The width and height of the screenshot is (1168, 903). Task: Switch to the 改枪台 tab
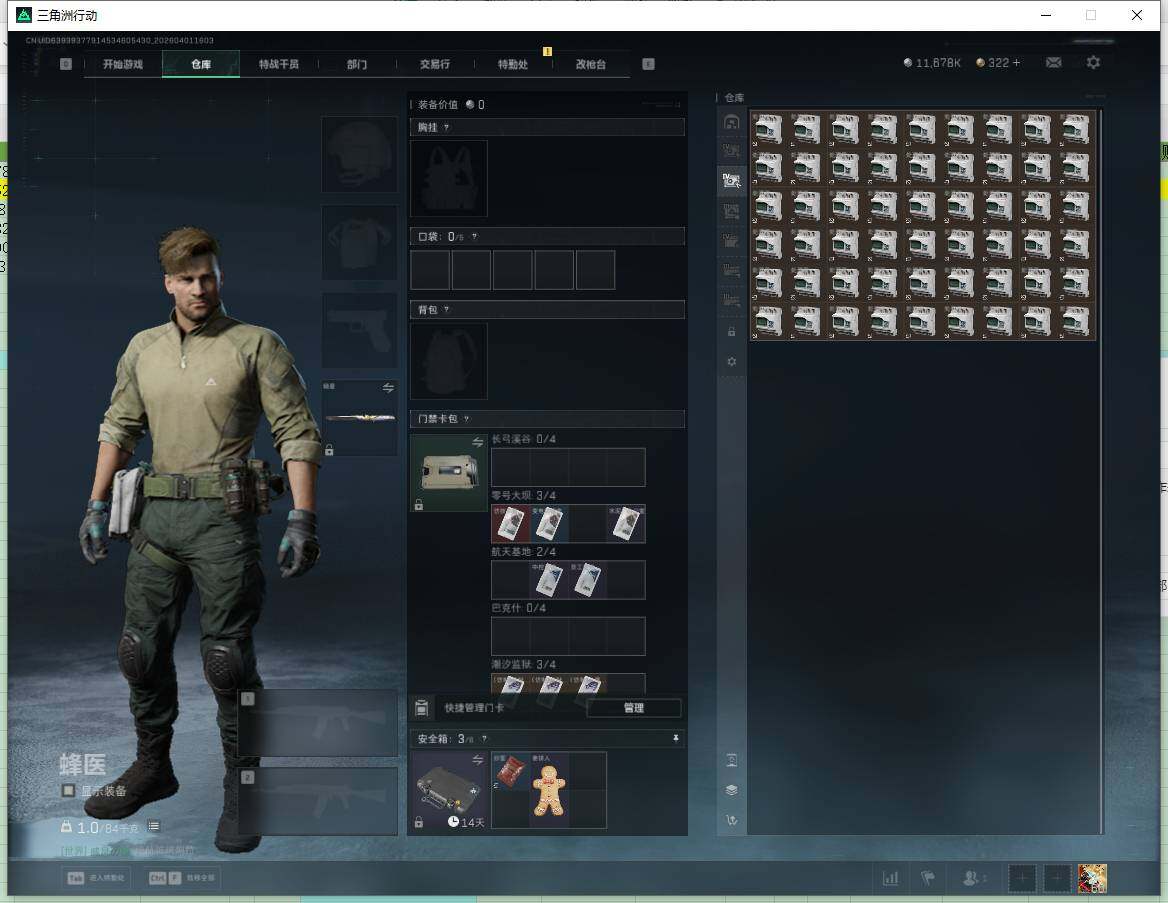pos(591,64)
